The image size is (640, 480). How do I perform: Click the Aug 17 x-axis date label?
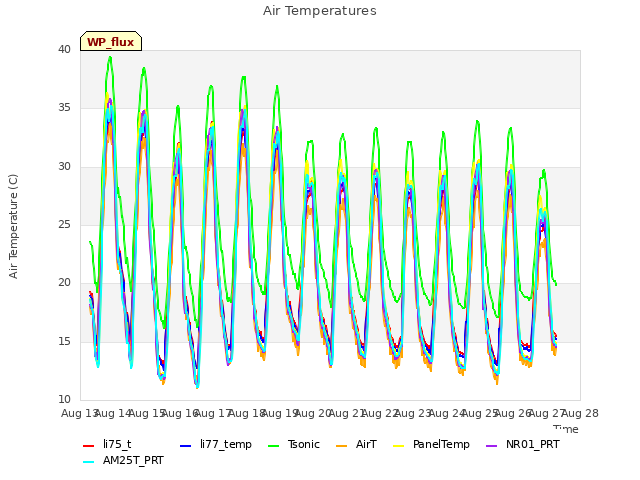click(x=213, y=413)
